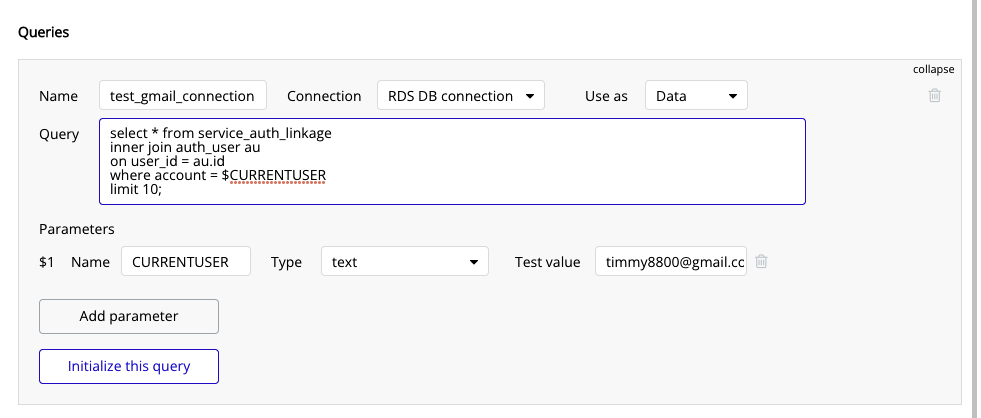Click the Parameters section label

77,229
